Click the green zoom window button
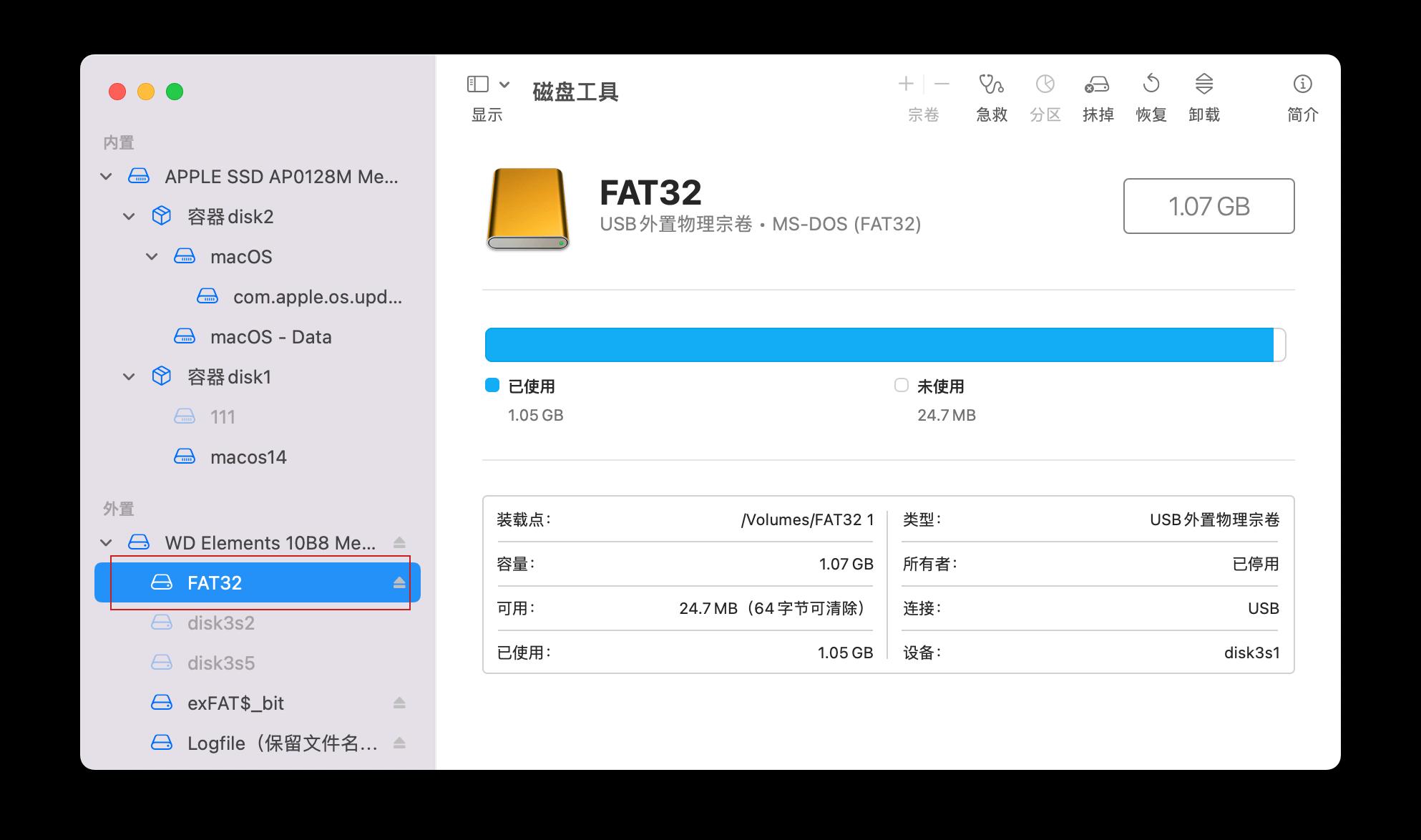 click(x=175, y=92)
